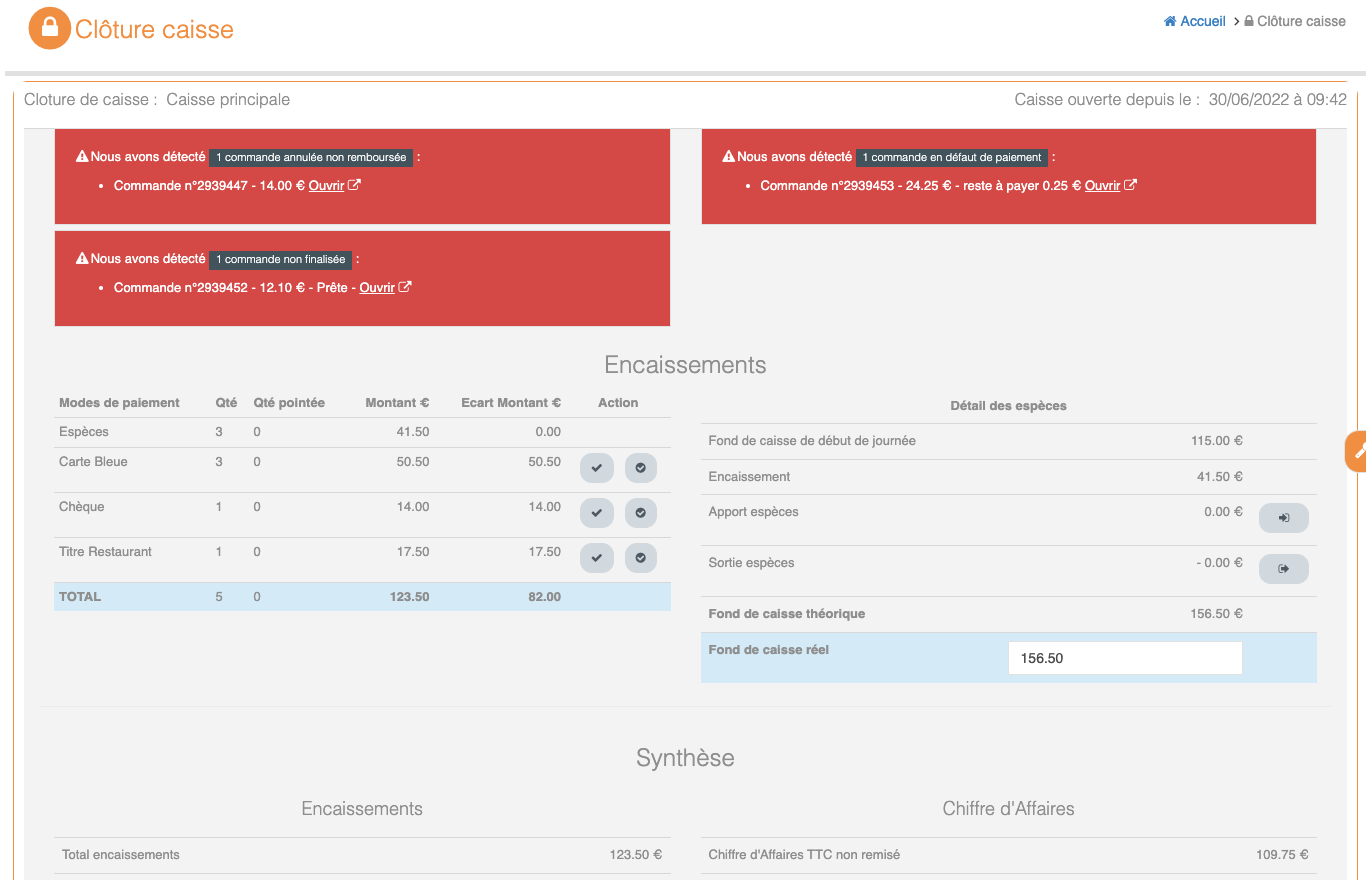Click the orange padlock Clôture caisse icon
This screenshot has height=880, width=1366.
point(49,29)
